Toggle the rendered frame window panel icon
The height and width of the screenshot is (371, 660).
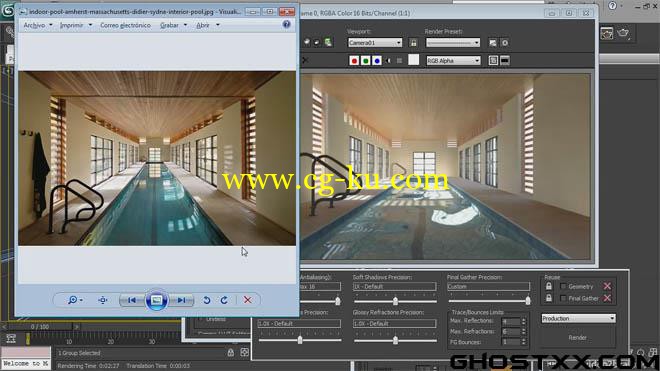point(505,61)
